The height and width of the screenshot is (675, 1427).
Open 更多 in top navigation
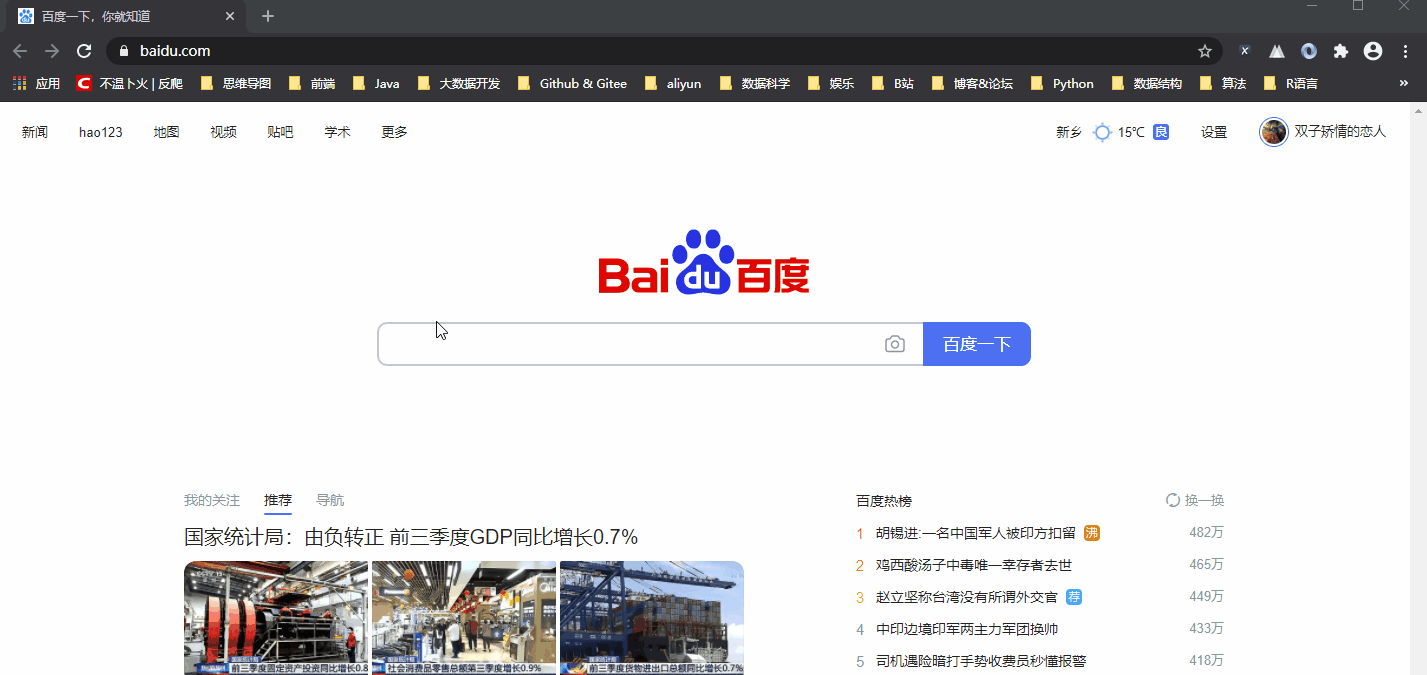(394, 132)
